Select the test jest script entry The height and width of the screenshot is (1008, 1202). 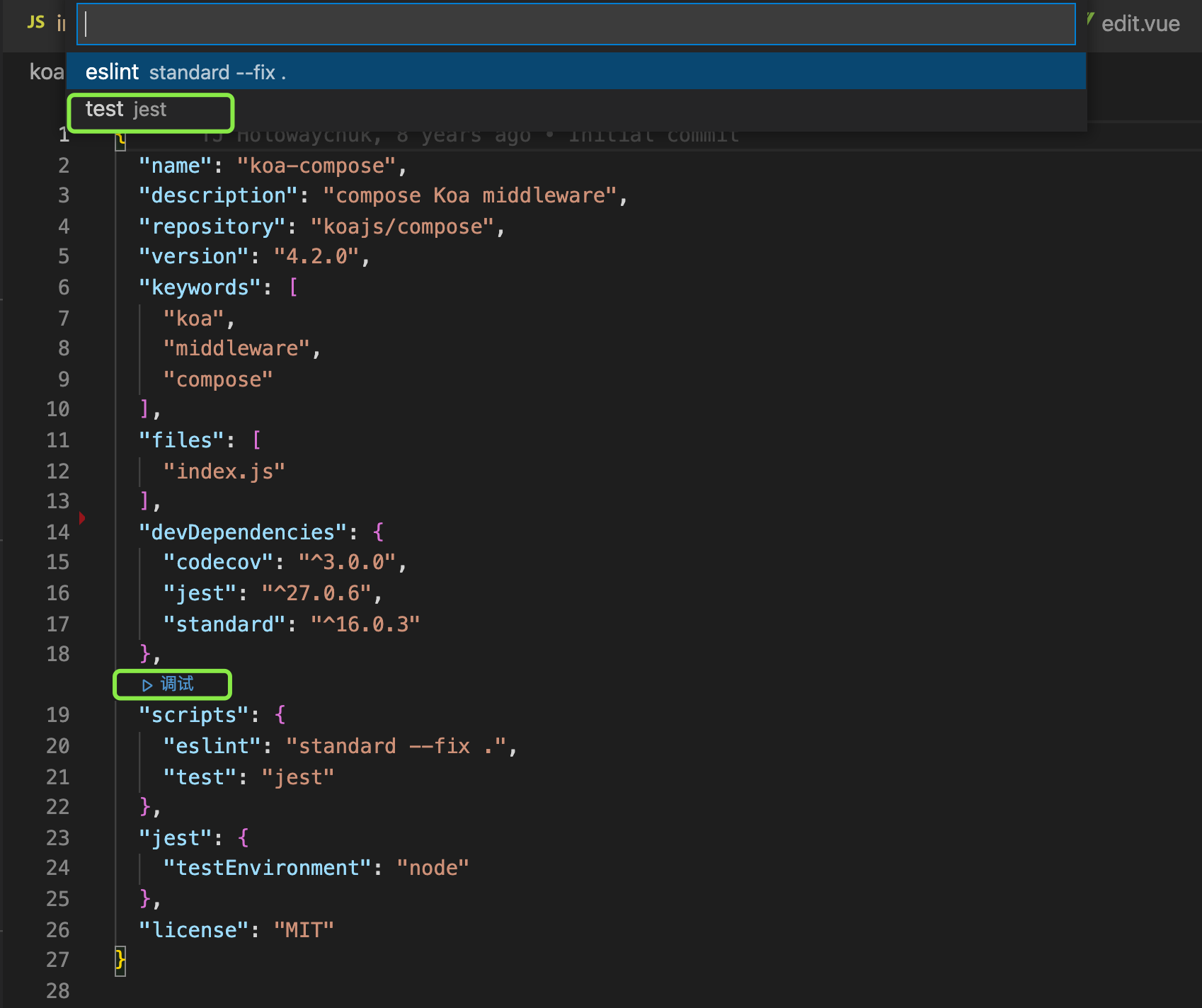pos(576,109)
